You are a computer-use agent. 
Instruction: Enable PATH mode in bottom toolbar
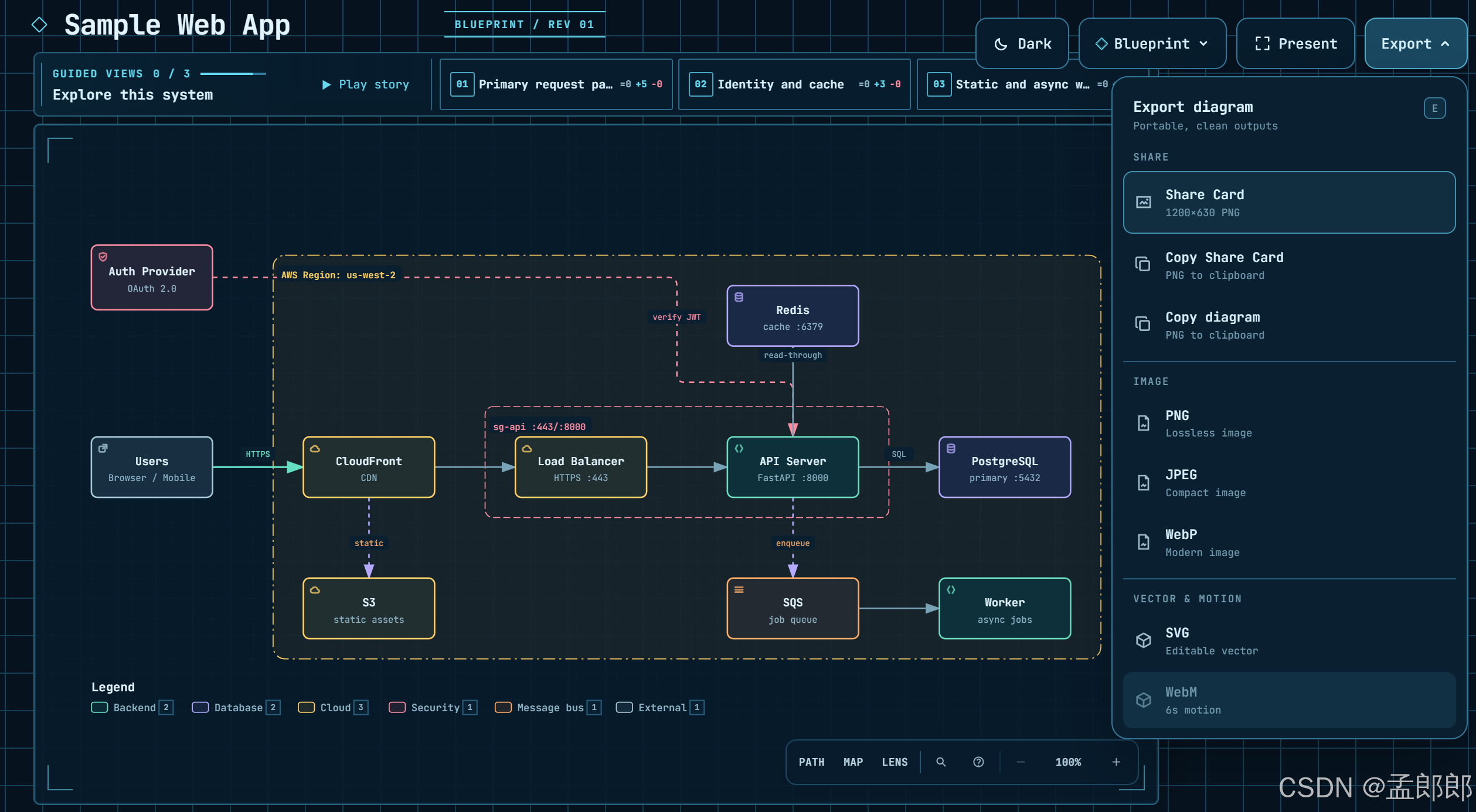(x=811, y=762)
